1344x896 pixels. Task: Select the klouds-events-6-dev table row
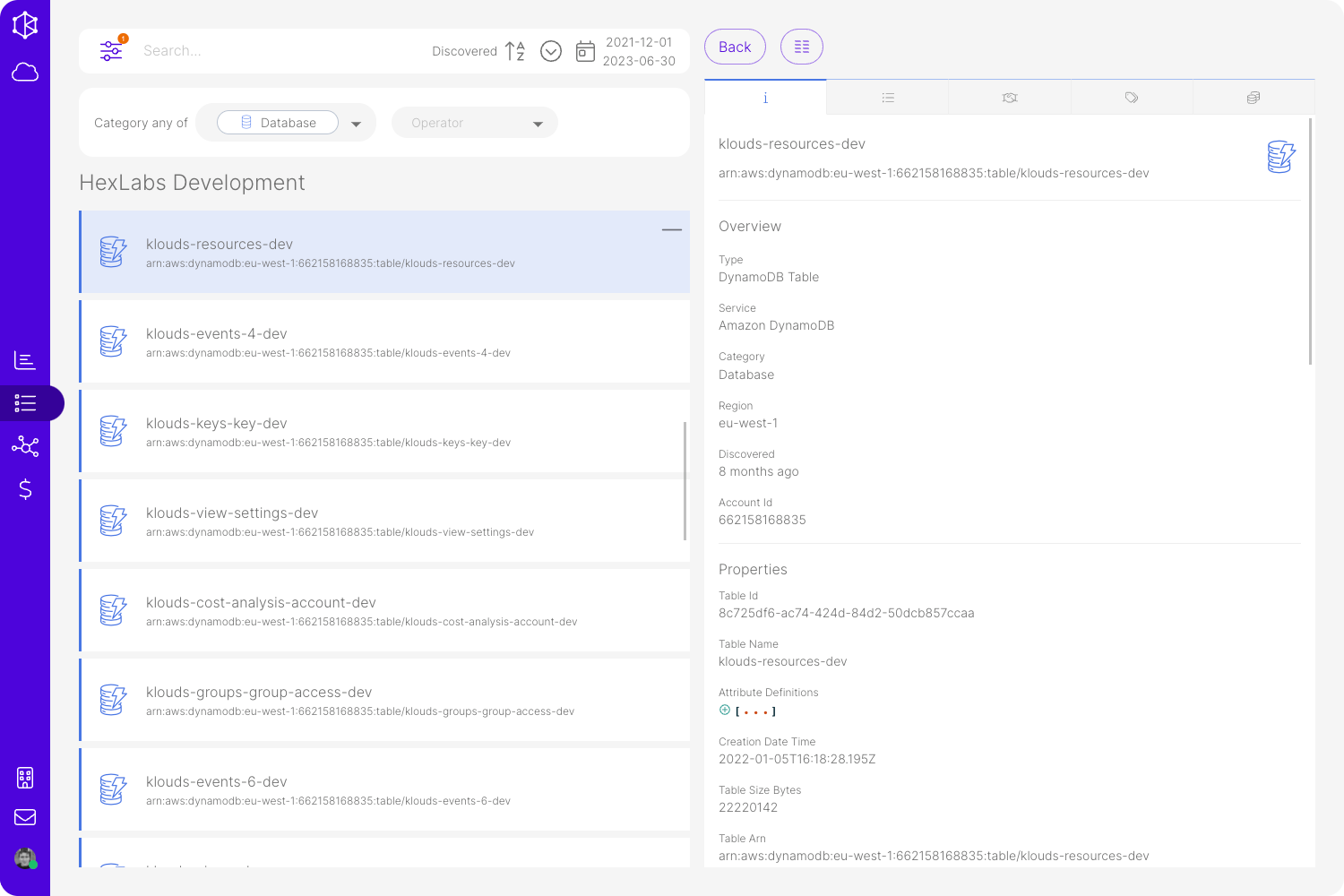[x=384, y=789]
